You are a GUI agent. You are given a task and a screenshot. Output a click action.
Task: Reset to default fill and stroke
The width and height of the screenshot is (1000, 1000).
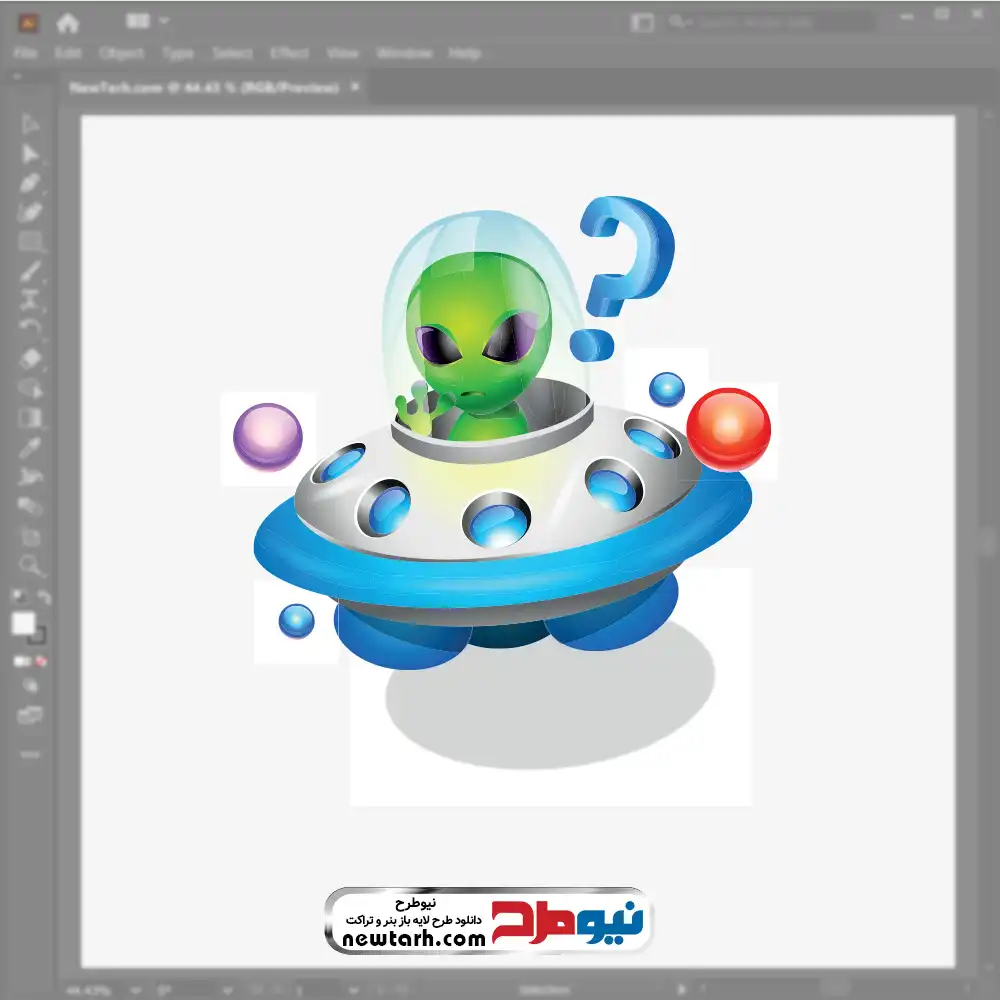(18, 596)
